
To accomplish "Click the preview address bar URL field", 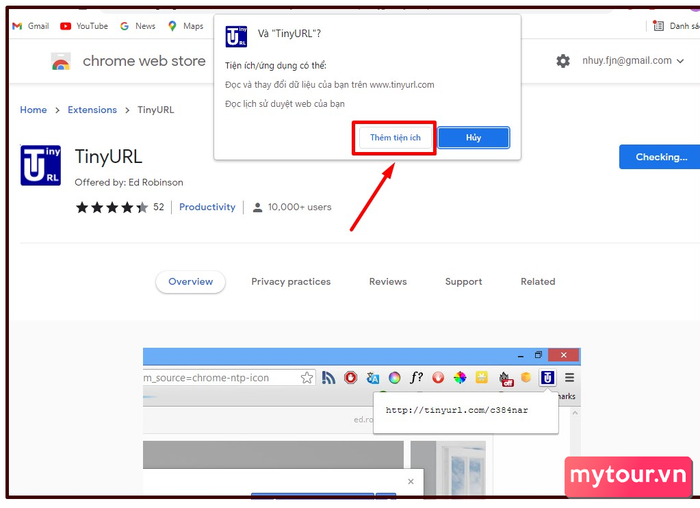I will 229,378.
